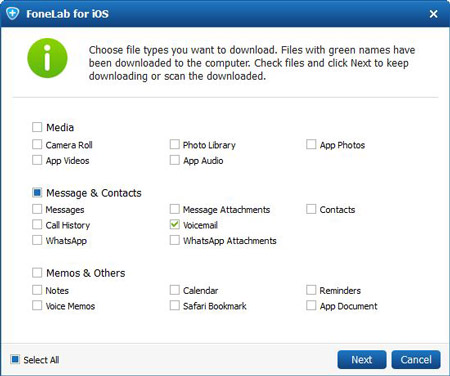Close the FoneLab dialog window
Image resolution: width=450 pixels, height=376 pixels.
pyautogui.click(x=433, y=14)
